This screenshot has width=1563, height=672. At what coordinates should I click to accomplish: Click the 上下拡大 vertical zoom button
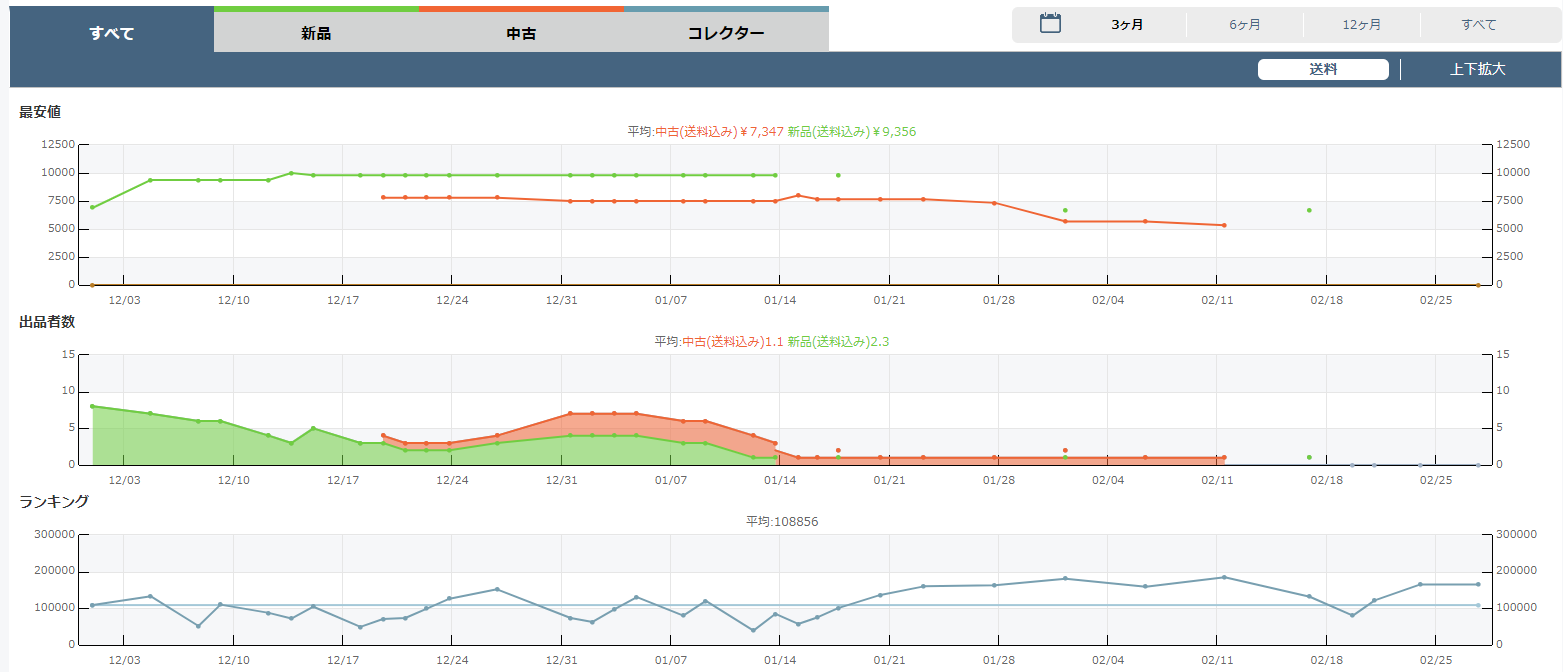click(x=1477, y=70)
